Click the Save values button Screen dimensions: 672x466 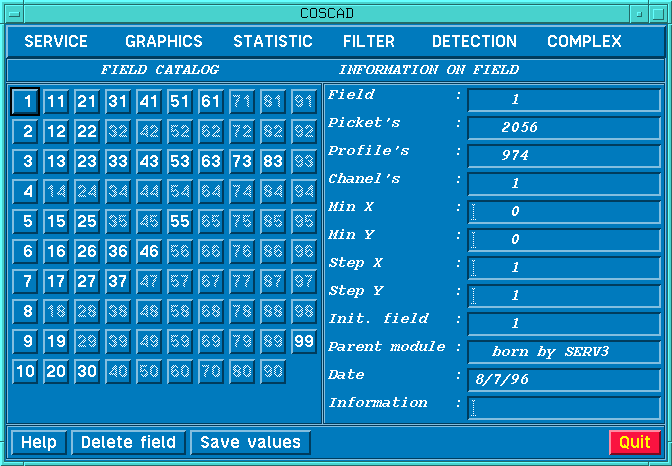point(251,442)
